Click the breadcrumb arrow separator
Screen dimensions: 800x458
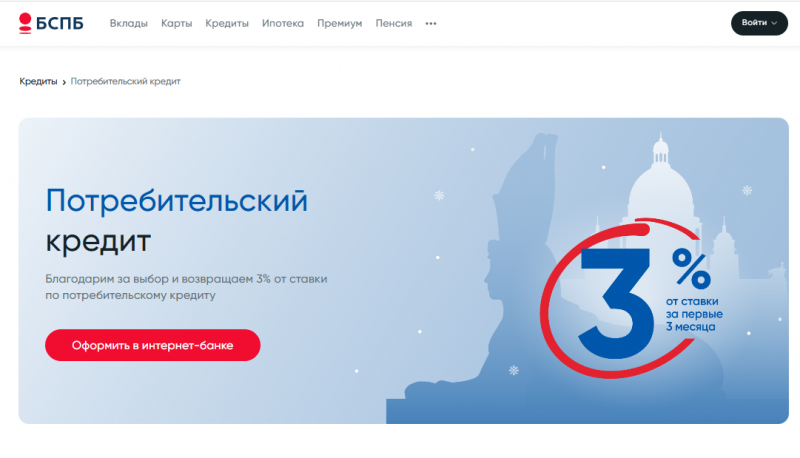pos(64,82)
